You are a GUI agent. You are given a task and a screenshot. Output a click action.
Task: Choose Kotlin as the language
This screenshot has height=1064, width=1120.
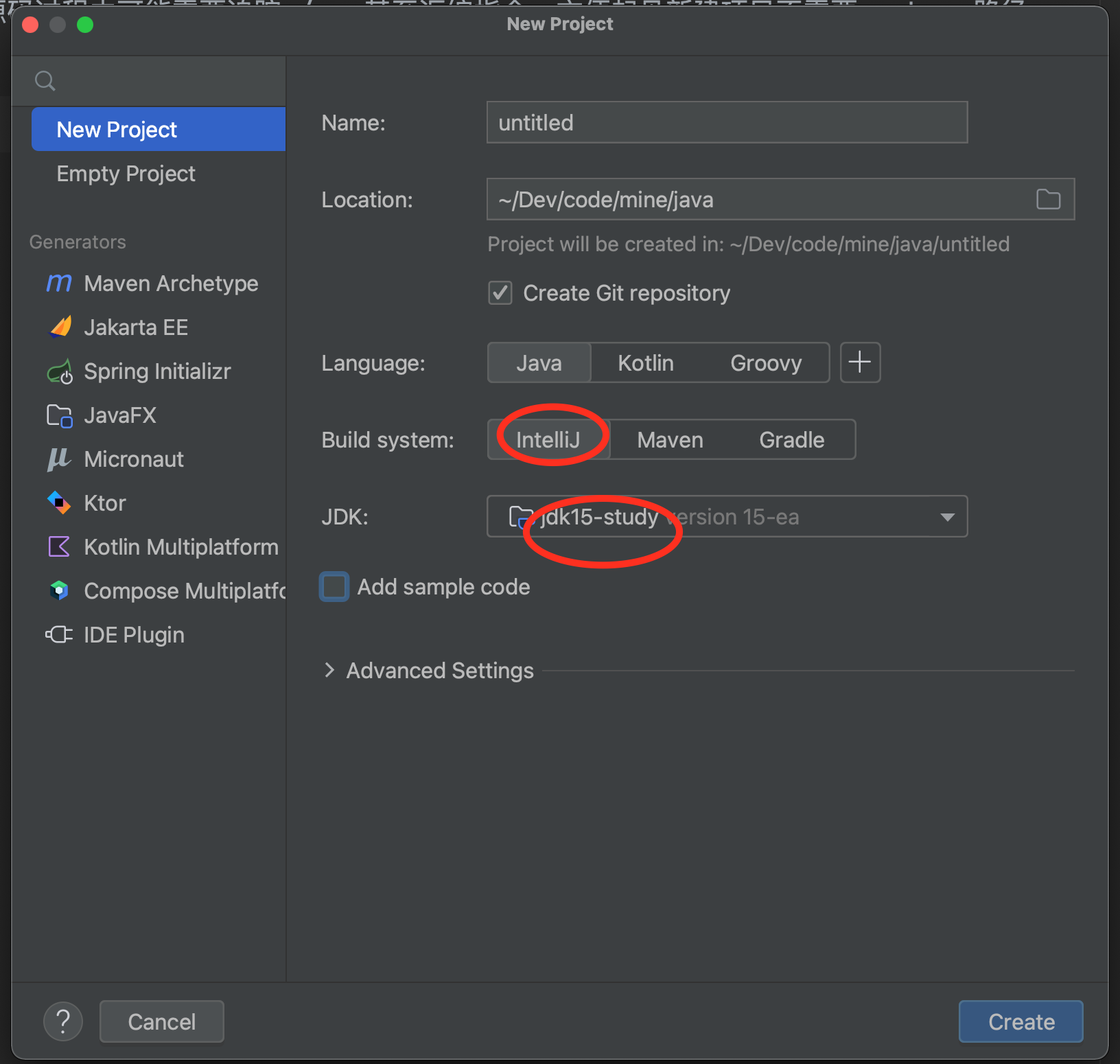pos(646,362)
